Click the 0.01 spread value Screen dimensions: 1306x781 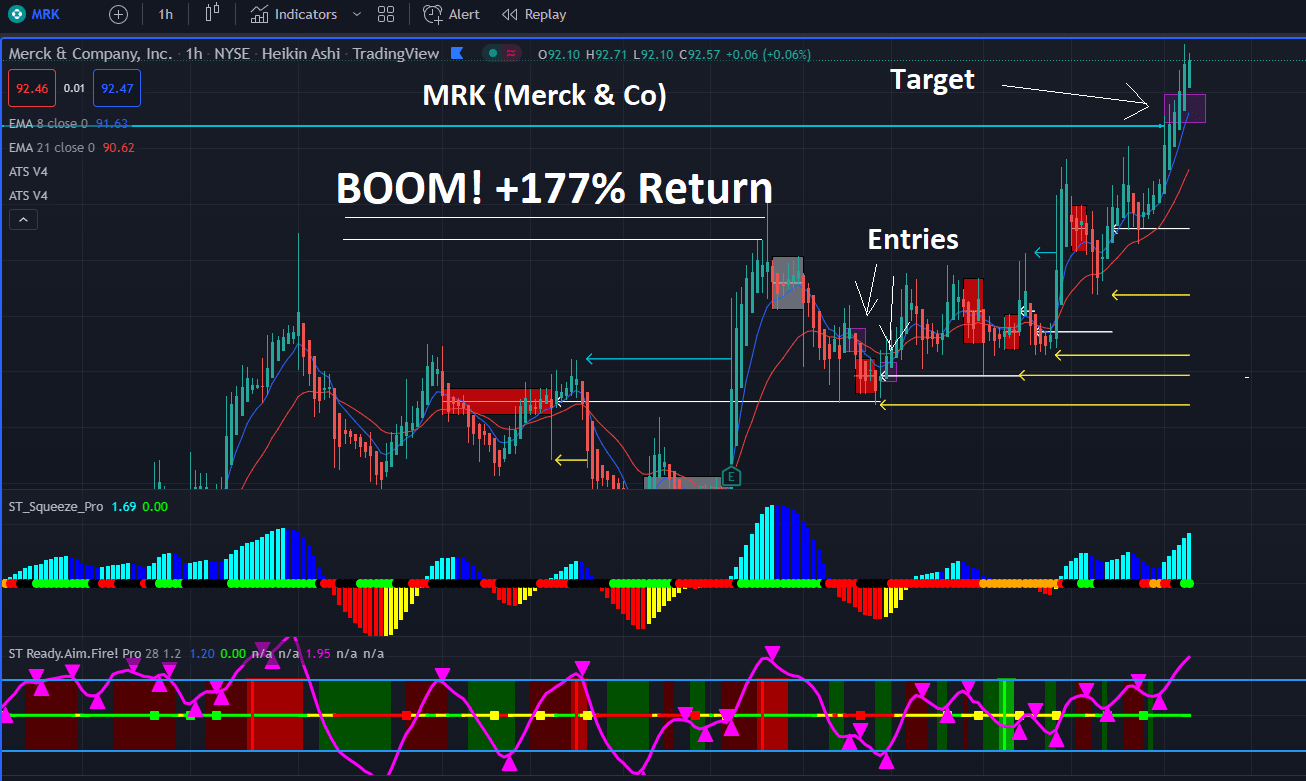tap(74, 88)
